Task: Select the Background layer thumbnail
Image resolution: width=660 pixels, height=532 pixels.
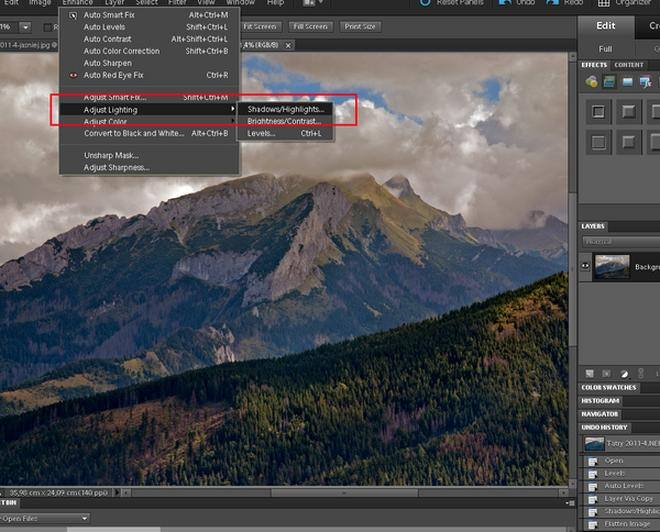Action: click(x=612, y=267)
